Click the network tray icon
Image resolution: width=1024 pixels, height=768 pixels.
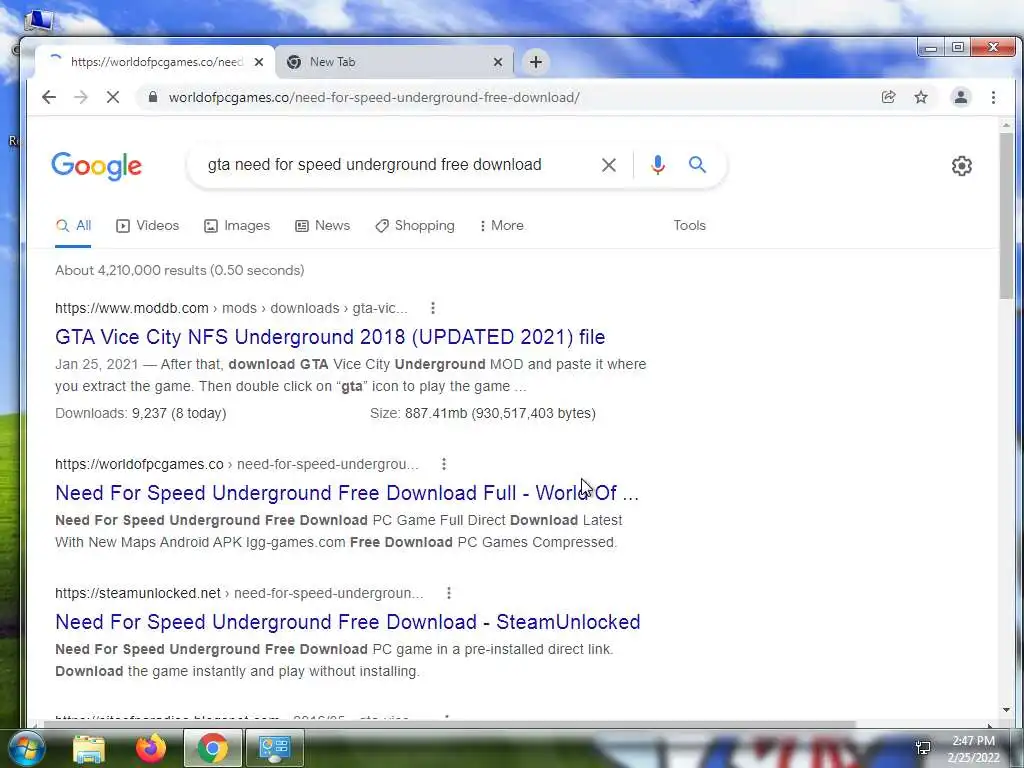923,748
